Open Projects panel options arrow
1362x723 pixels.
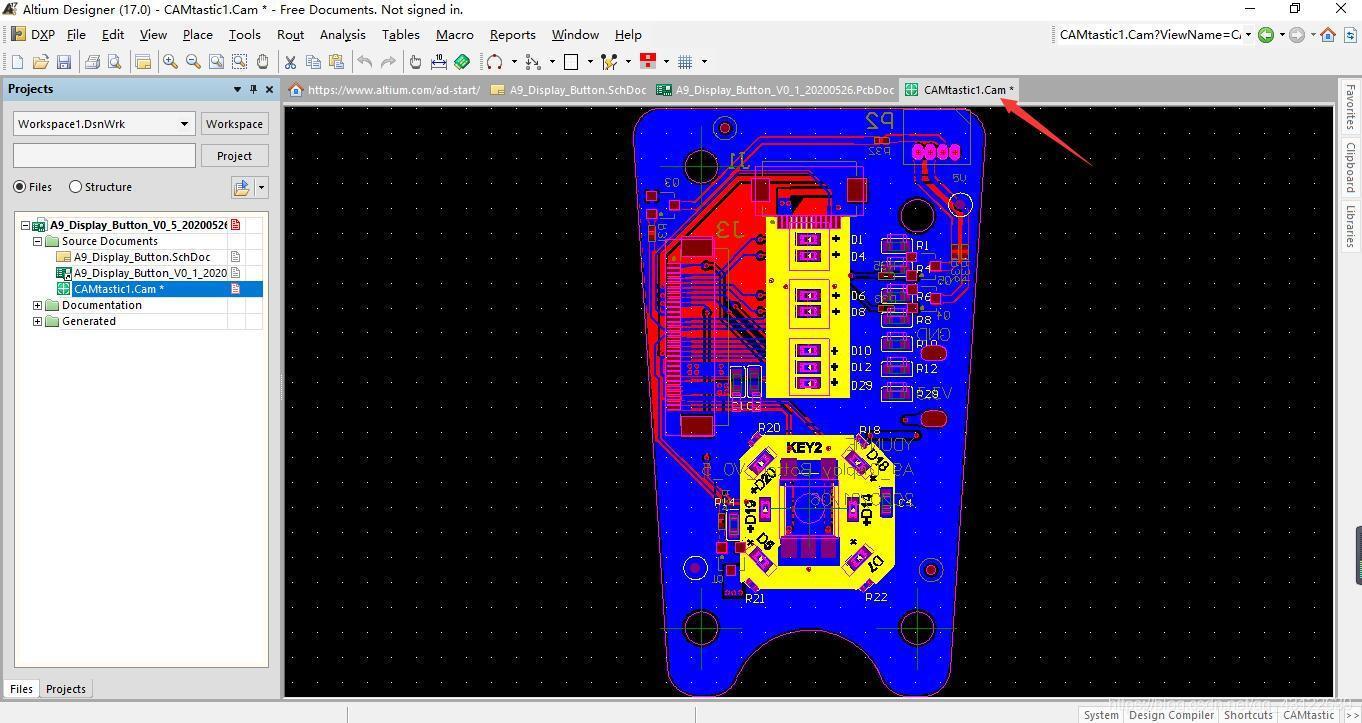click(x=237, y=89)
